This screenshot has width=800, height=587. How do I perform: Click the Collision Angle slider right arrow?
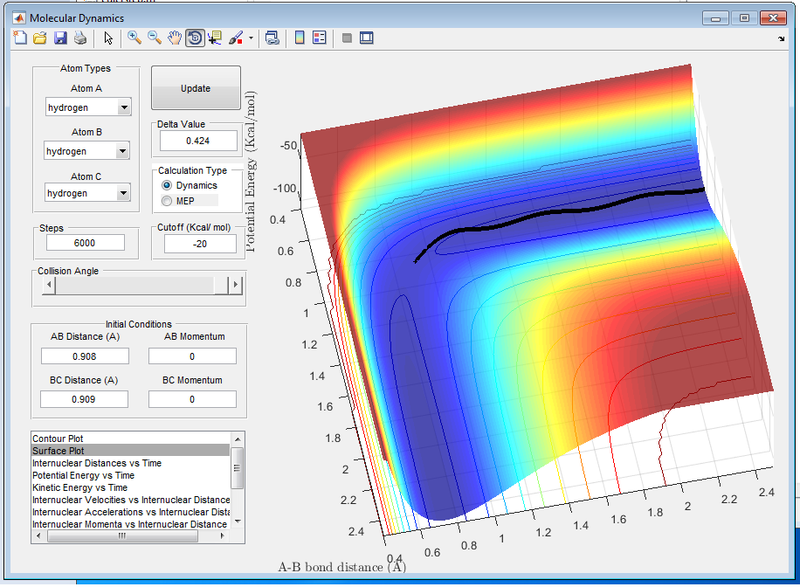236,285
